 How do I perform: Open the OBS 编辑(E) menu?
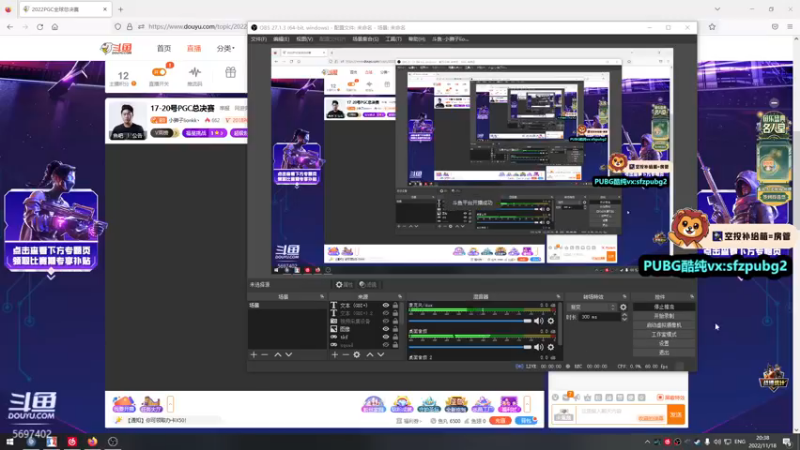pyautogui.click(x=281, y=39)
